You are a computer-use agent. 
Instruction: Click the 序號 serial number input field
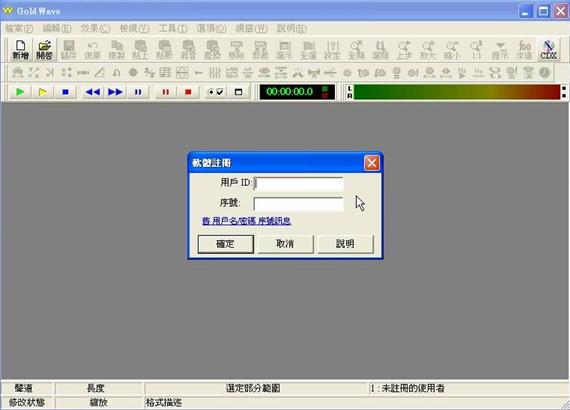pos(298,204)
